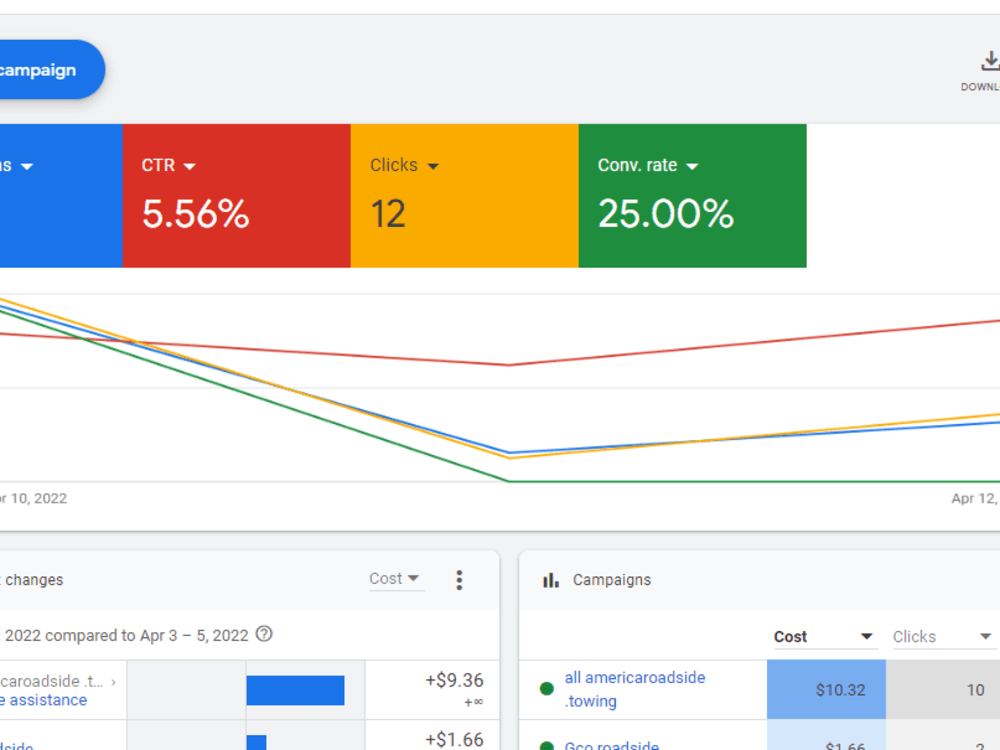Open the Cost dropdown in changes card
The height and width of the screenshot is (750, 1000).
(395, 579)
